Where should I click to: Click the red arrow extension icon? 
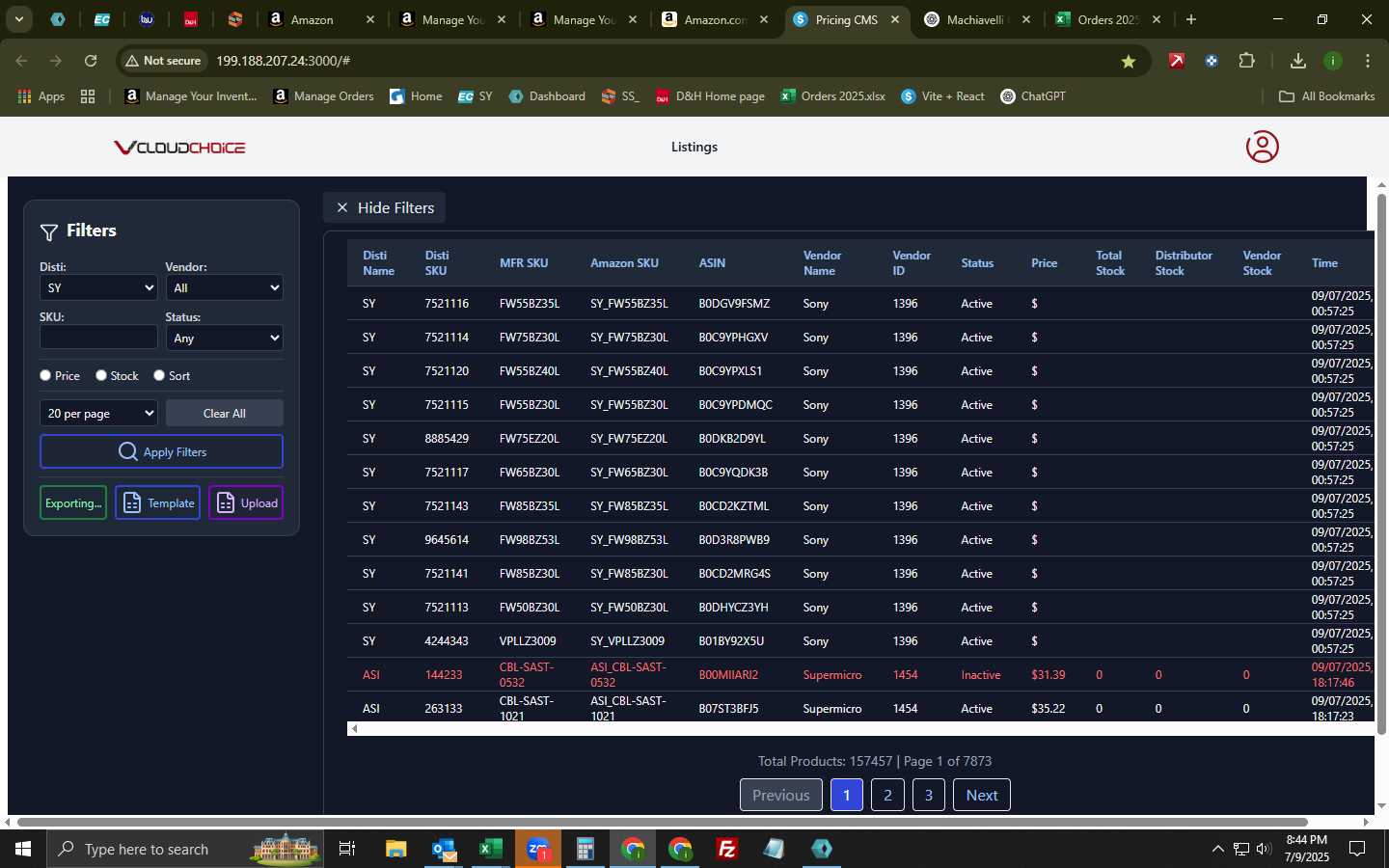(1177, 61)
